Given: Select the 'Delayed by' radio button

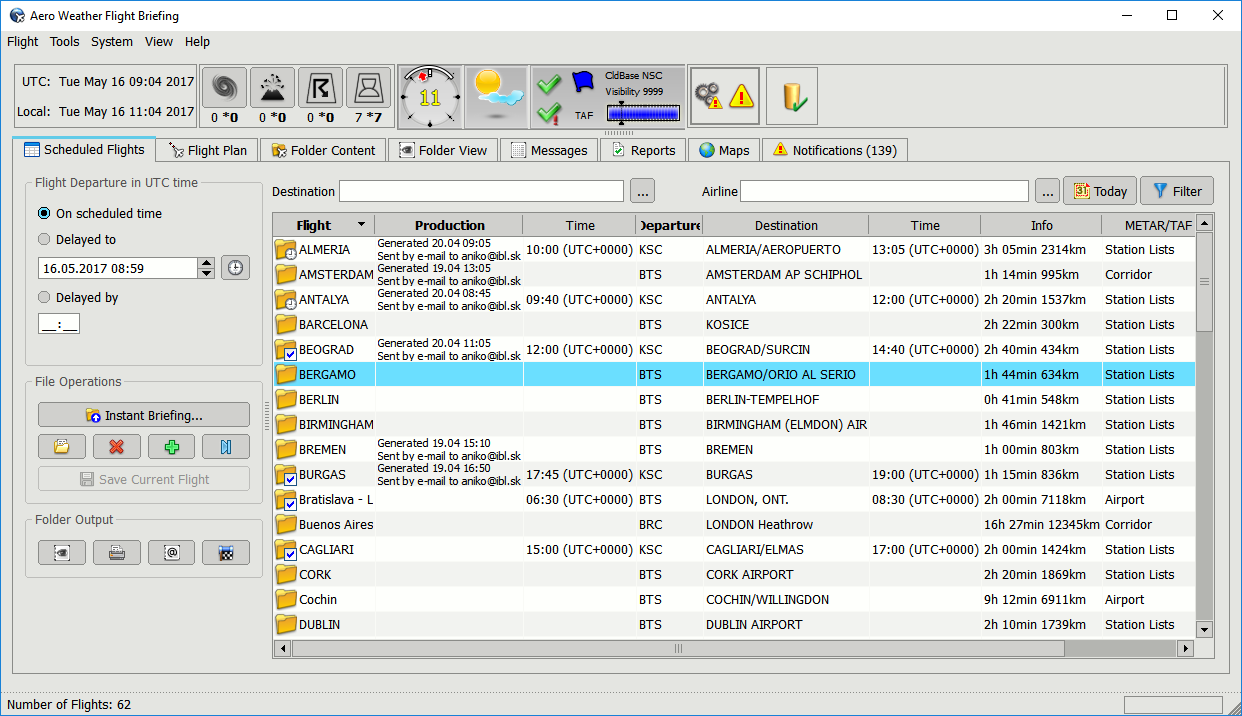Looking at the screenshot, I should (x=44, y=298).
